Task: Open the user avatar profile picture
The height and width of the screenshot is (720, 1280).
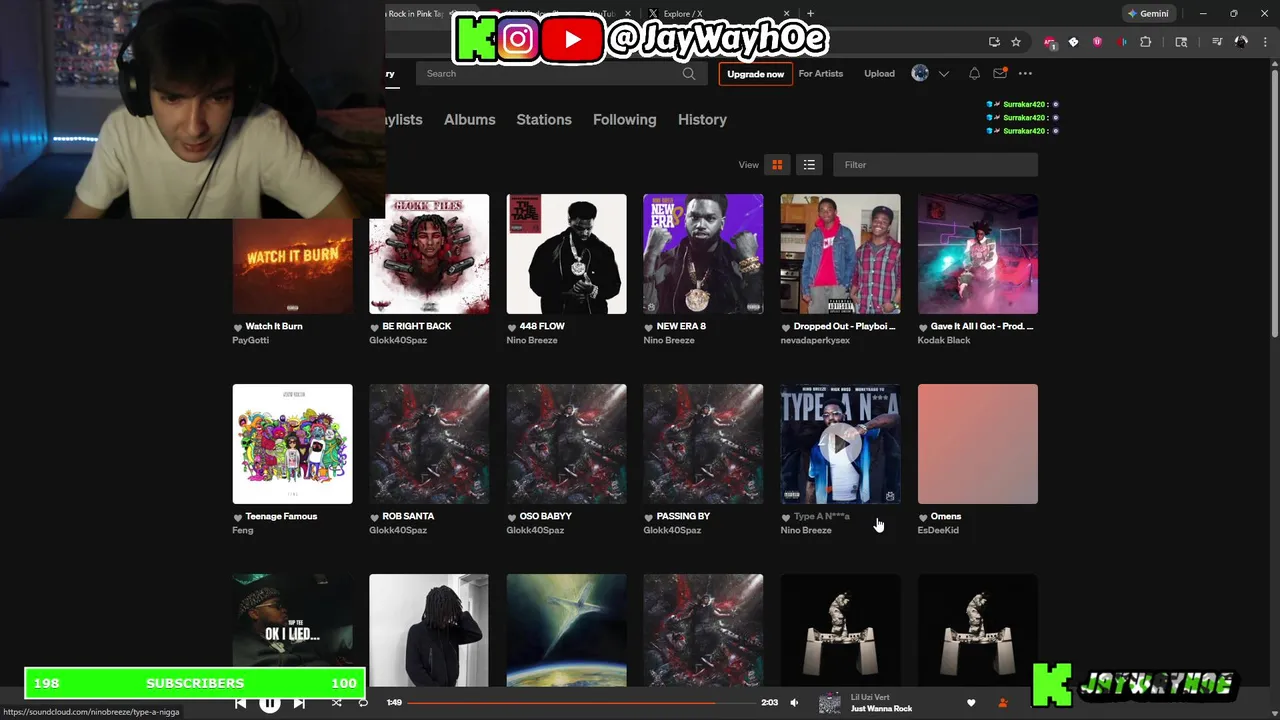Action: click(920, 73)
